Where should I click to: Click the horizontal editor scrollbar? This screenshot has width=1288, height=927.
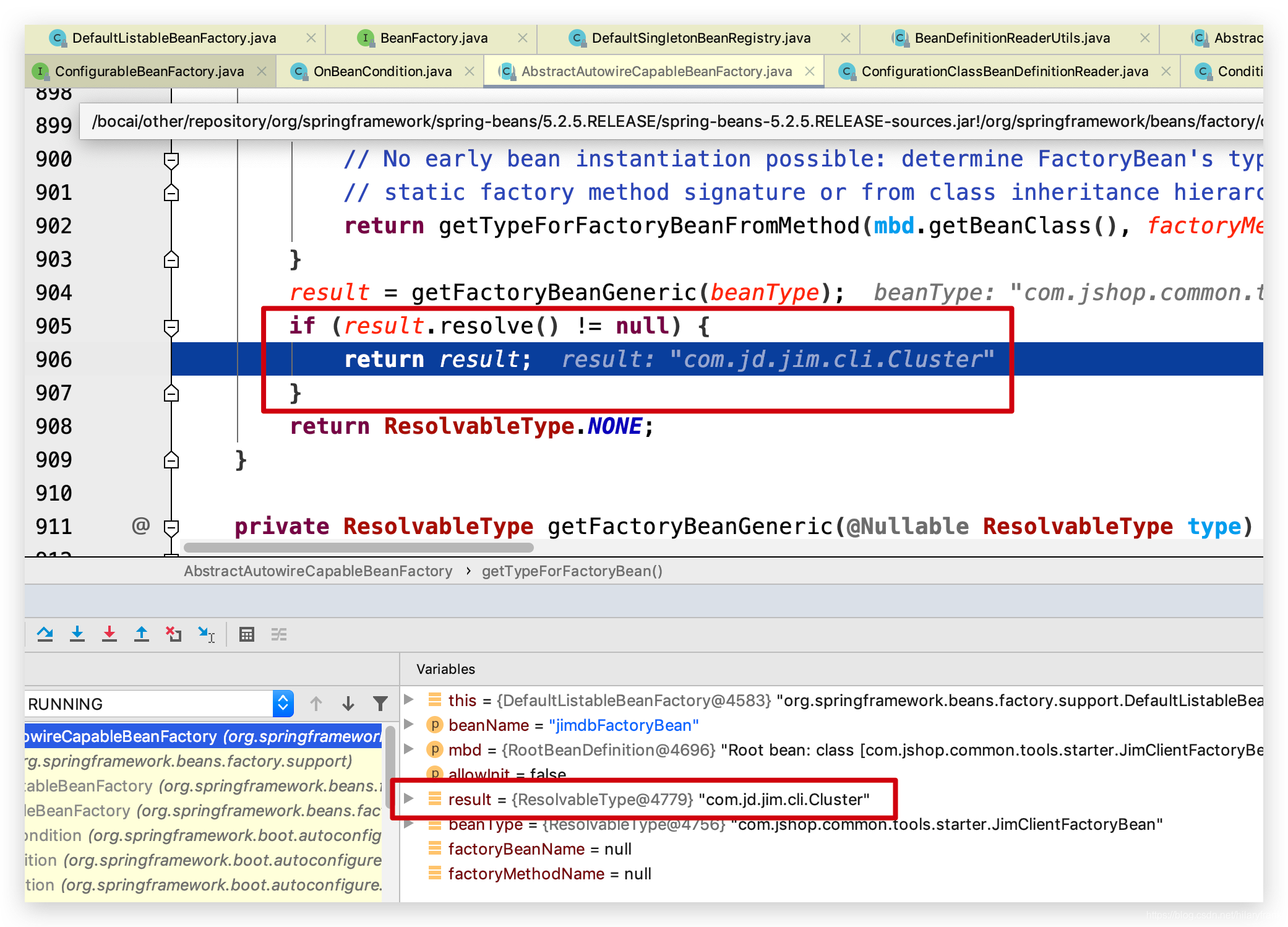click(359, 547)
